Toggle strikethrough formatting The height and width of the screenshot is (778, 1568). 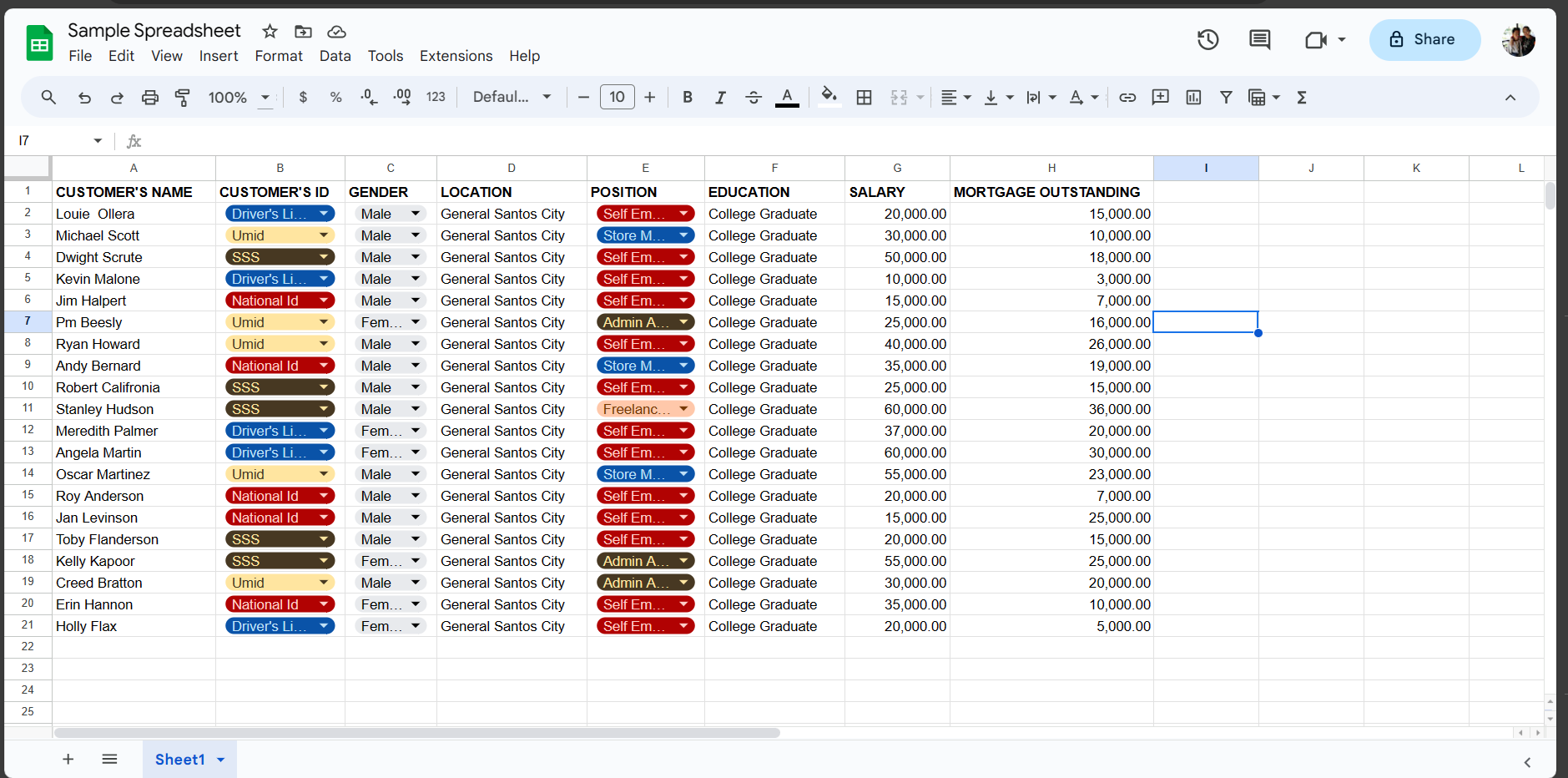click(754, 98)
